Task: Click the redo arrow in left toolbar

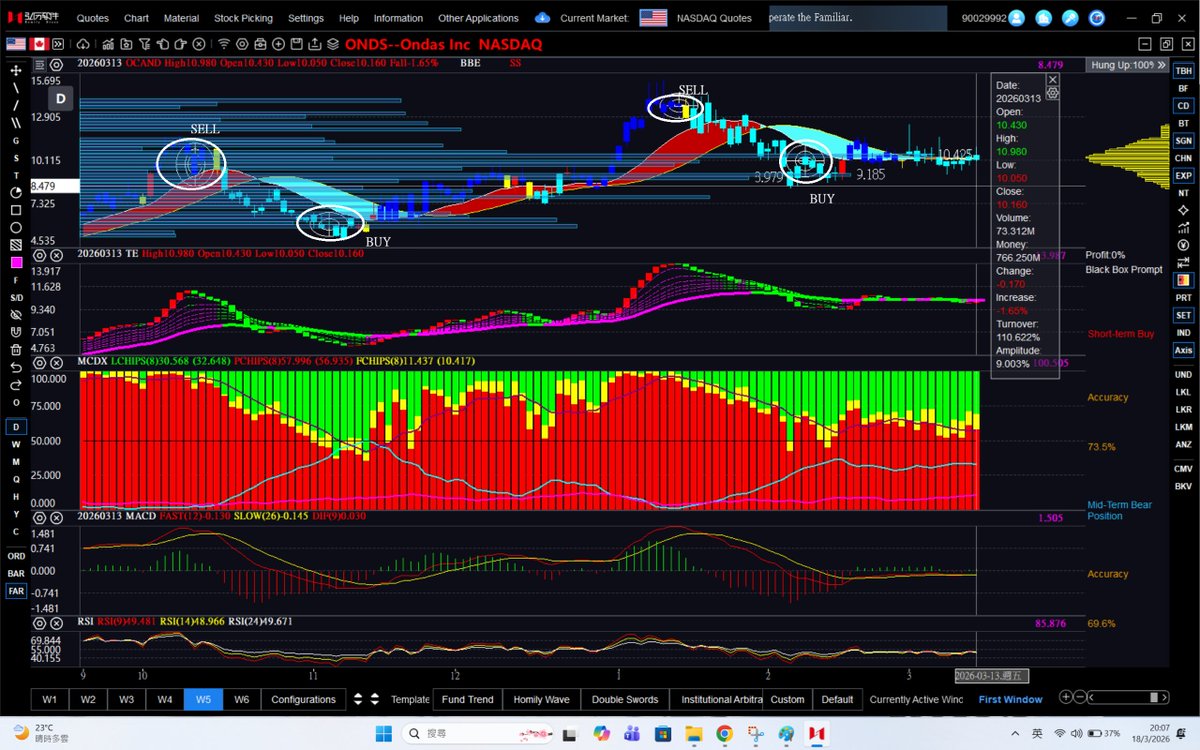Action: 16,384
